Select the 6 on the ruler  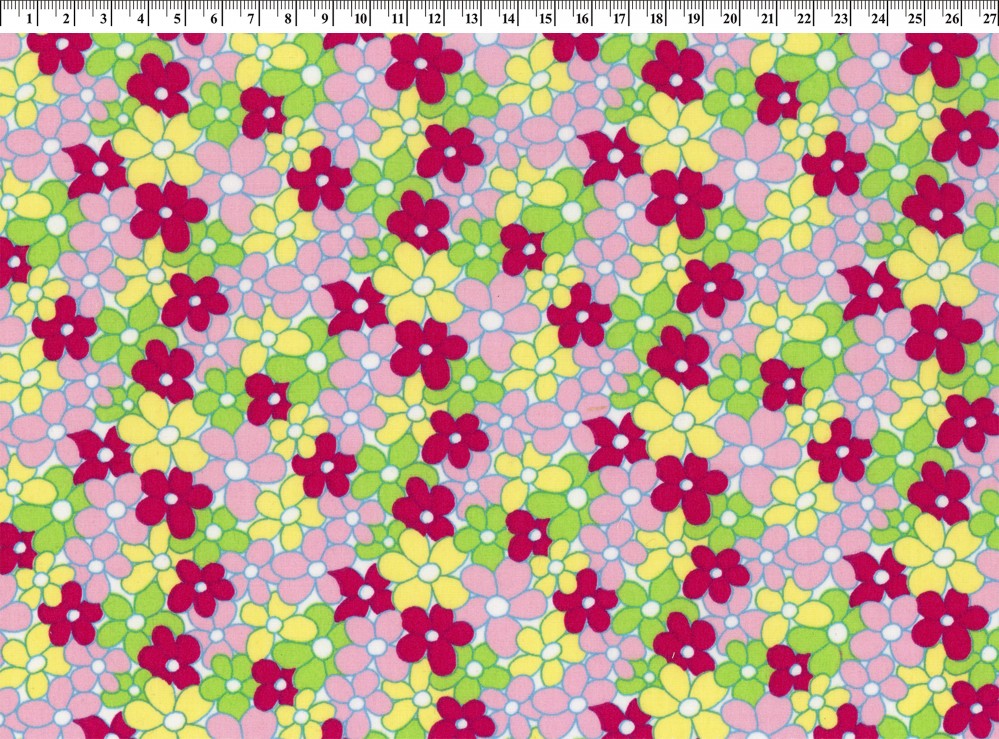point(214,19)
